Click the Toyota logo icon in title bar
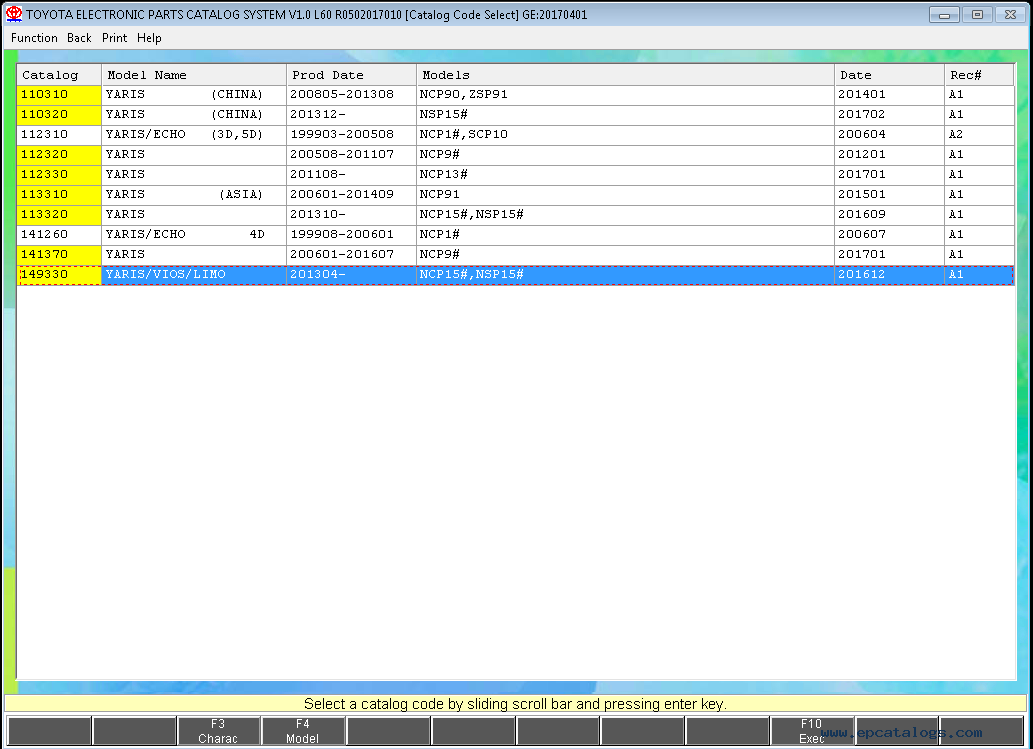 pos(13,14)
